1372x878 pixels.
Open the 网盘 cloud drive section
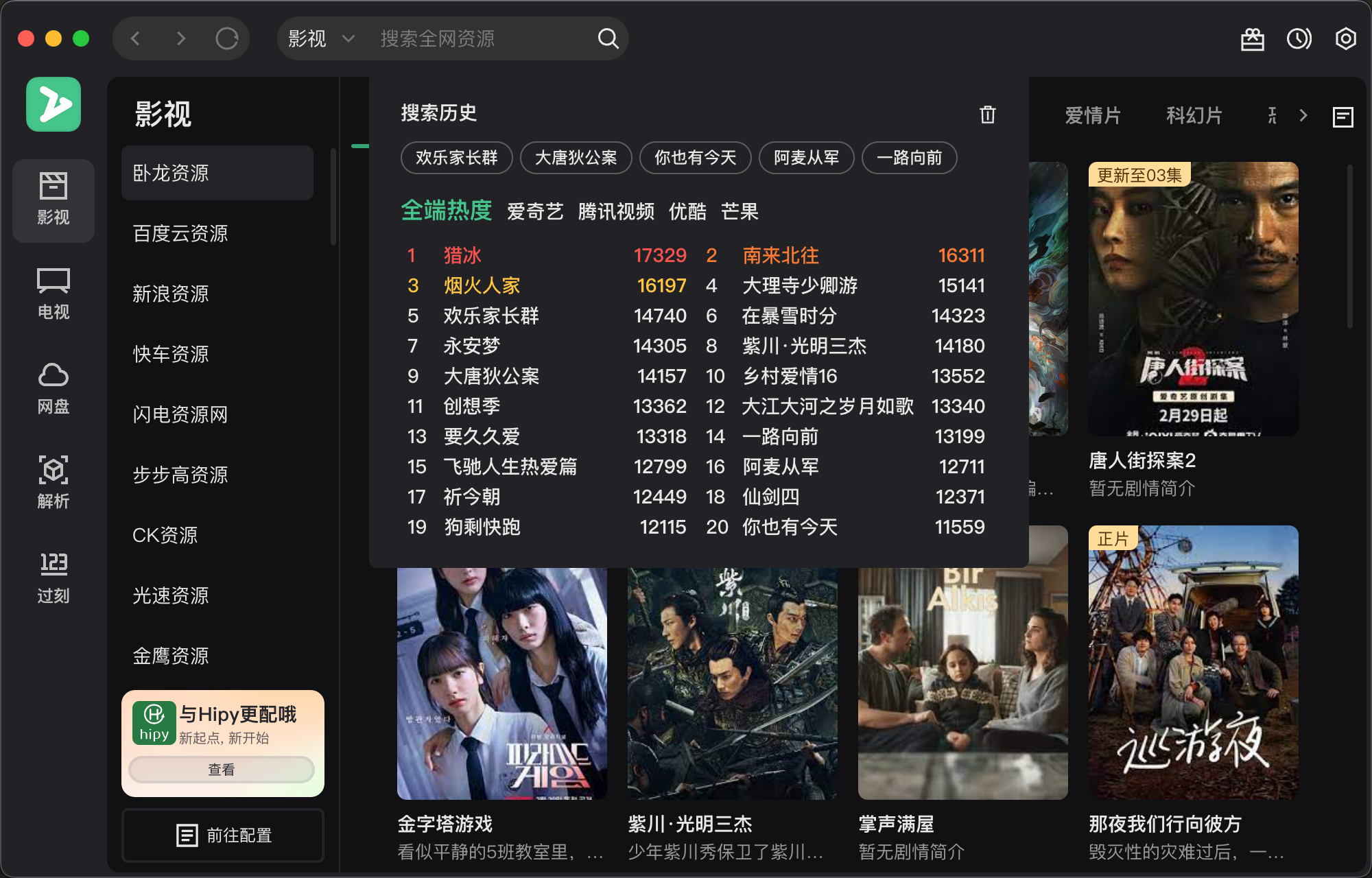pyautogui.click(x=54, y=388)
